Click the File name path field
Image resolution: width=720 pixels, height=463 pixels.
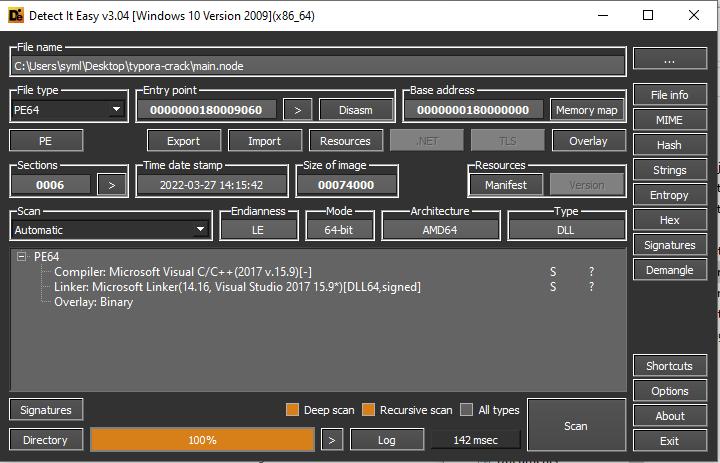click(x=317, y=66)
